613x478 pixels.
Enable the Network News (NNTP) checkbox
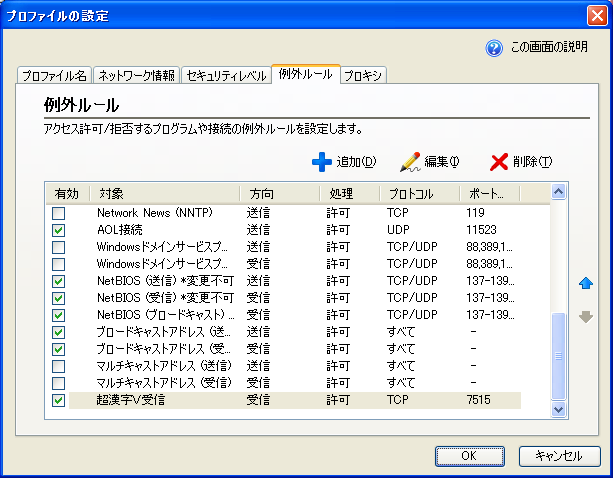coord(59,213)
